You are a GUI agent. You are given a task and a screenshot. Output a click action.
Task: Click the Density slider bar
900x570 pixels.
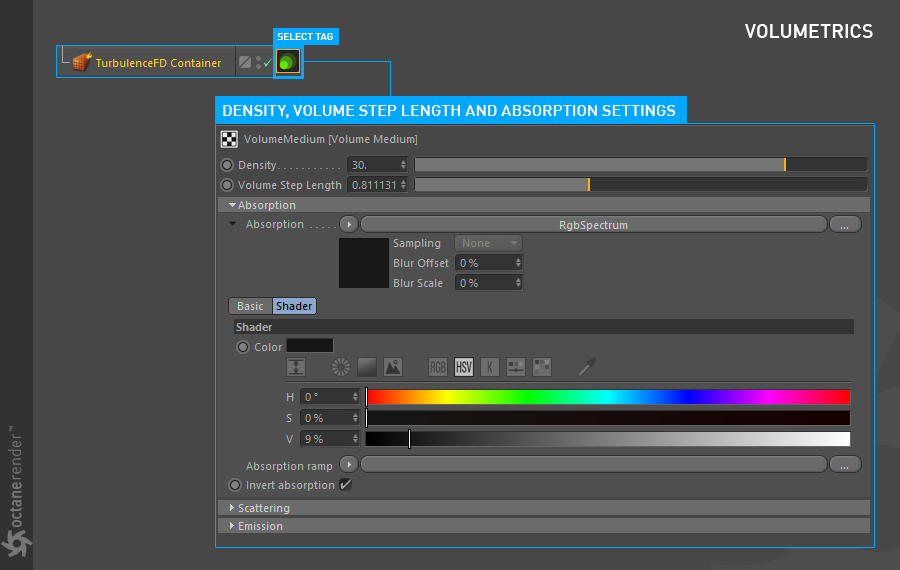(641, 165)
